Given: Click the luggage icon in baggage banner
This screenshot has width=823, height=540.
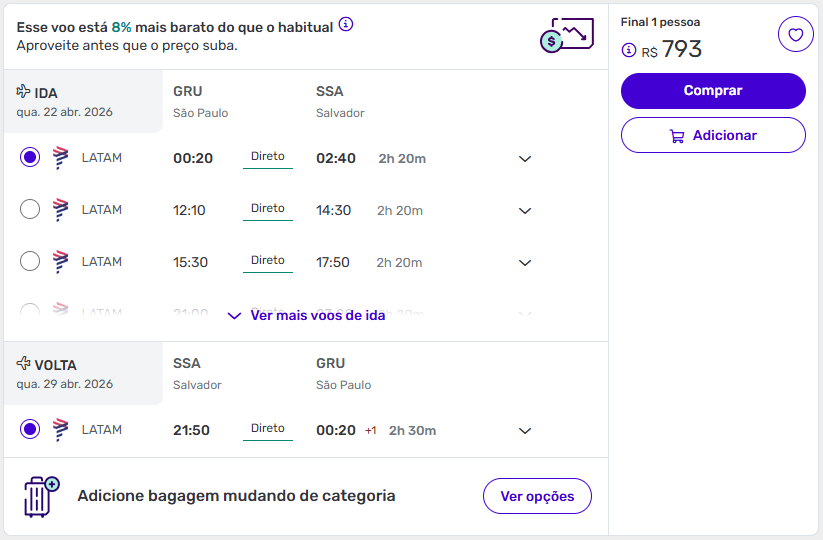Looking at the screenshot, I should [x=41, y=496].
